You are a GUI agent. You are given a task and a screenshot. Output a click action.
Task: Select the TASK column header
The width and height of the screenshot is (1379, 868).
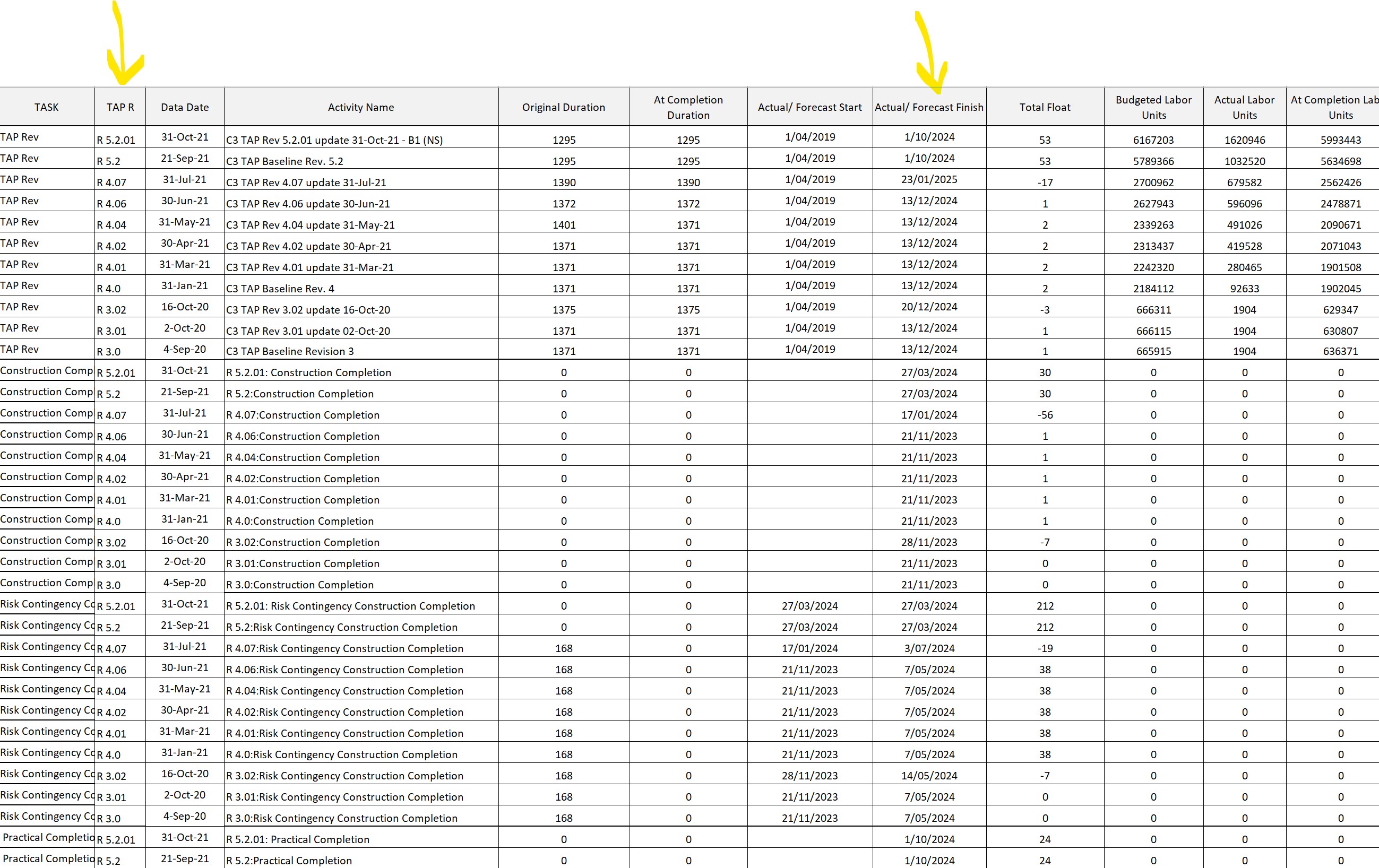[x=46, y=107]
